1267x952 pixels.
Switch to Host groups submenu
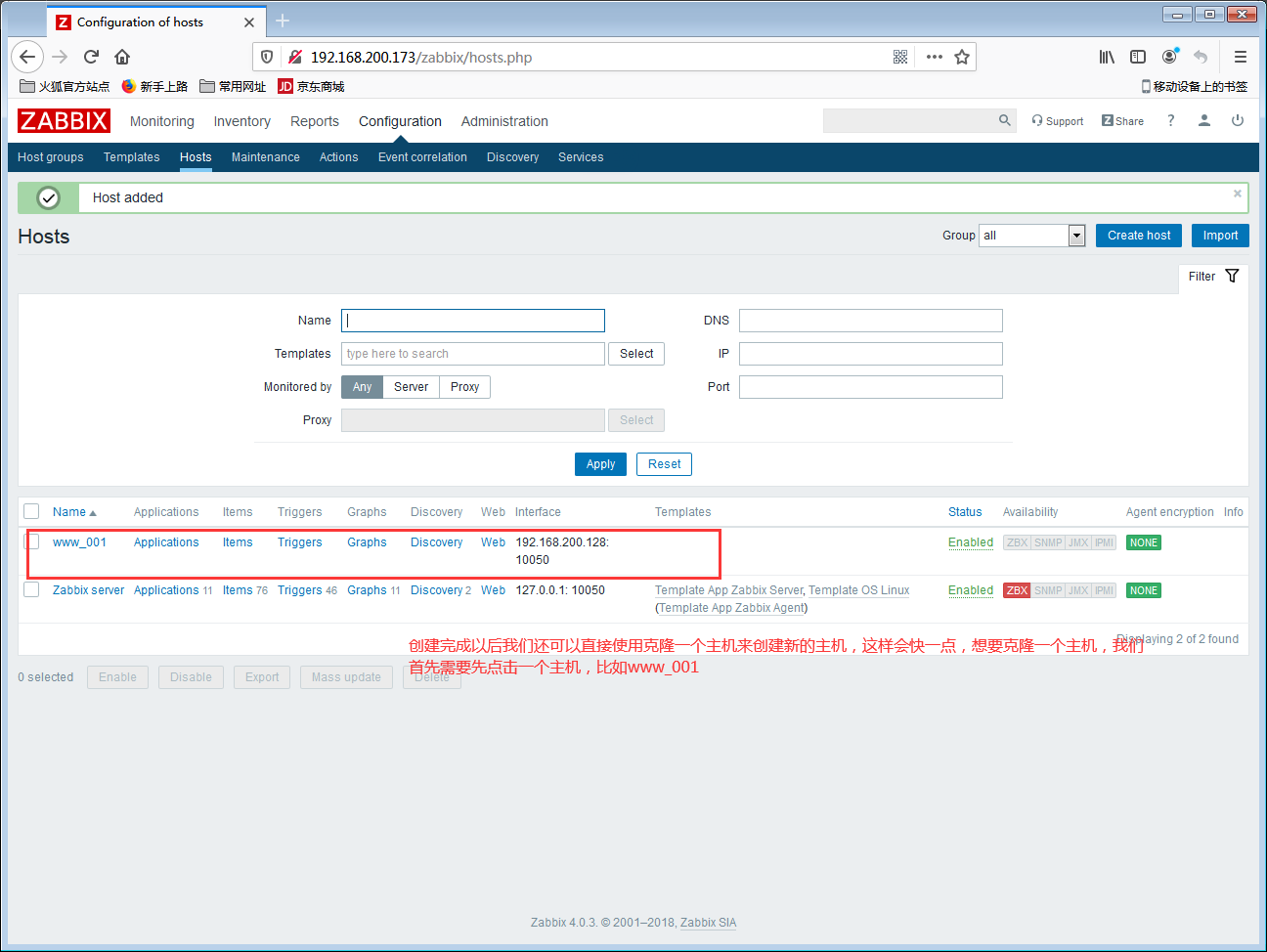click(51, 157)
